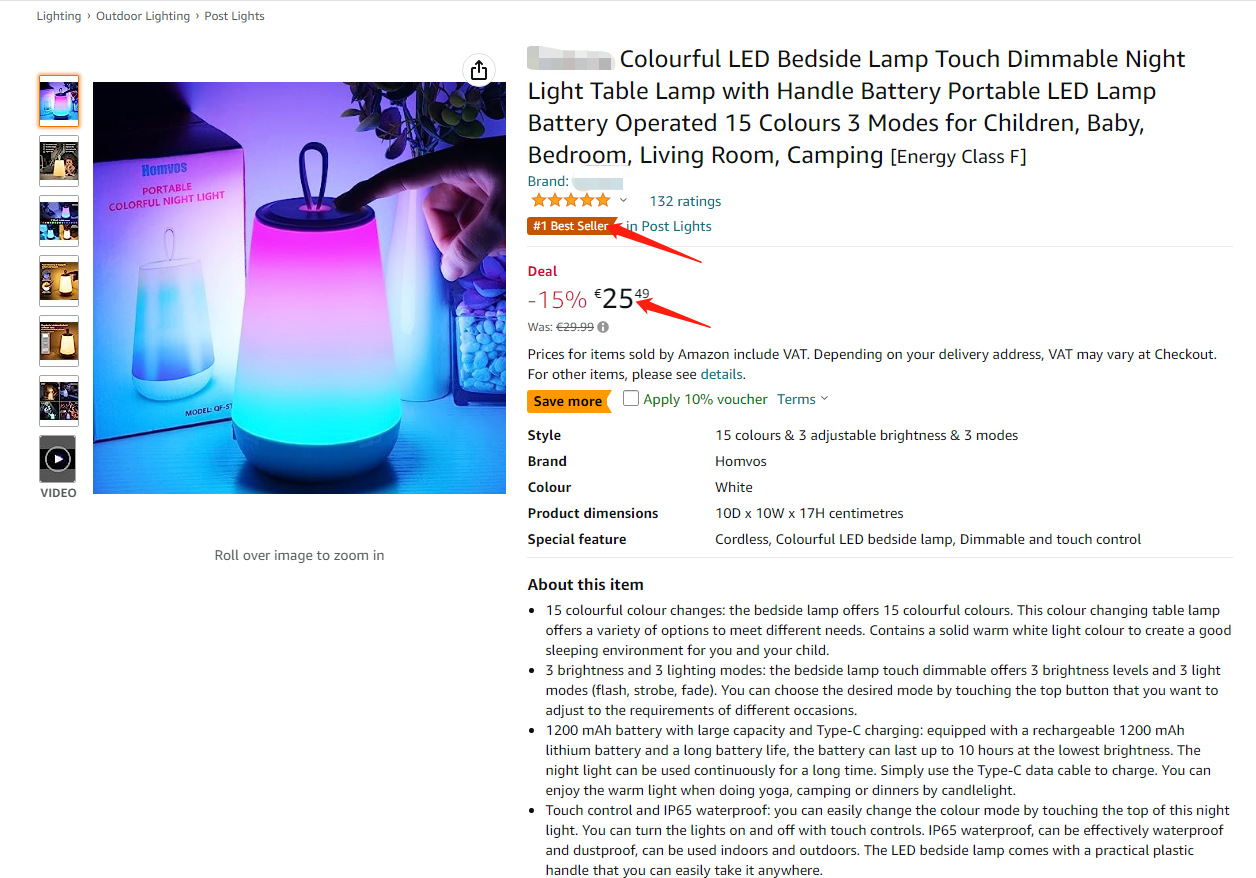Viewport: 1256px width, 878px height.
Task: Play the product video thumbnail
Action: pyautogui.click(x=58, y=459)
